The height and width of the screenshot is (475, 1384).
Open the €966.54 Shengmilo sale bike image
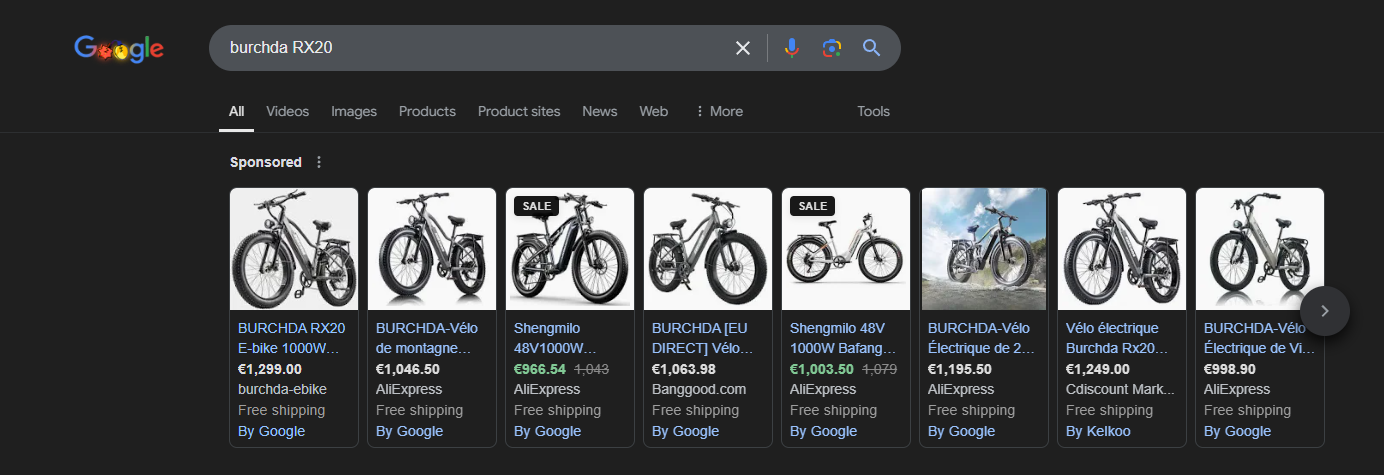(570, 249)
